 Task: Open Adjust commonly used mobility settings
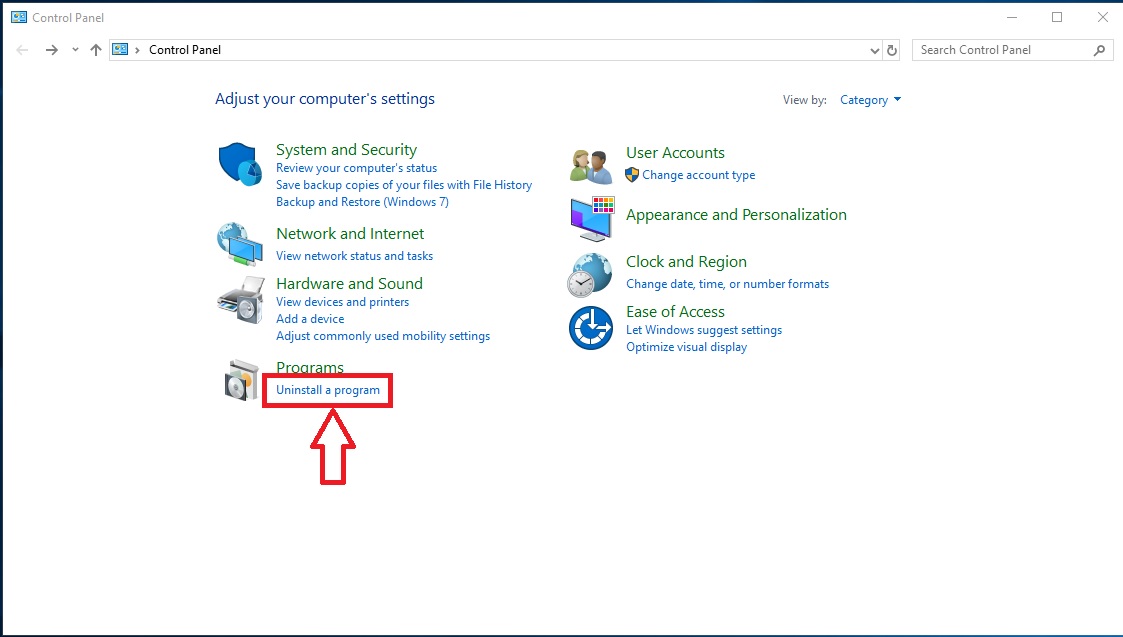[383, 336]
